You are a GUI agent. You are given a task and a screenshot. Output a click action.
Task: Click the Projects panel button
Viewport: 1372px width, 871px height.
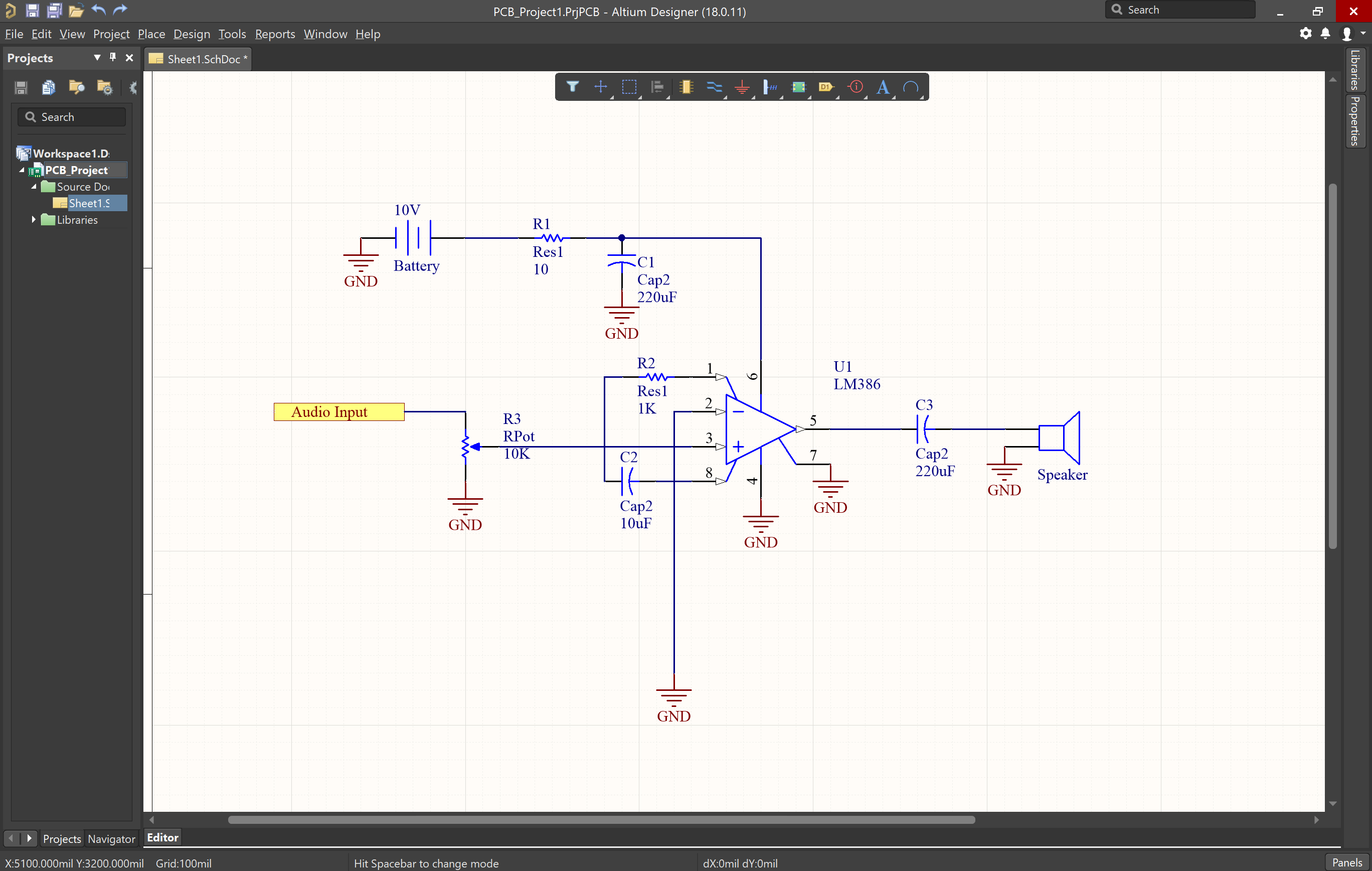coord(60,838)
